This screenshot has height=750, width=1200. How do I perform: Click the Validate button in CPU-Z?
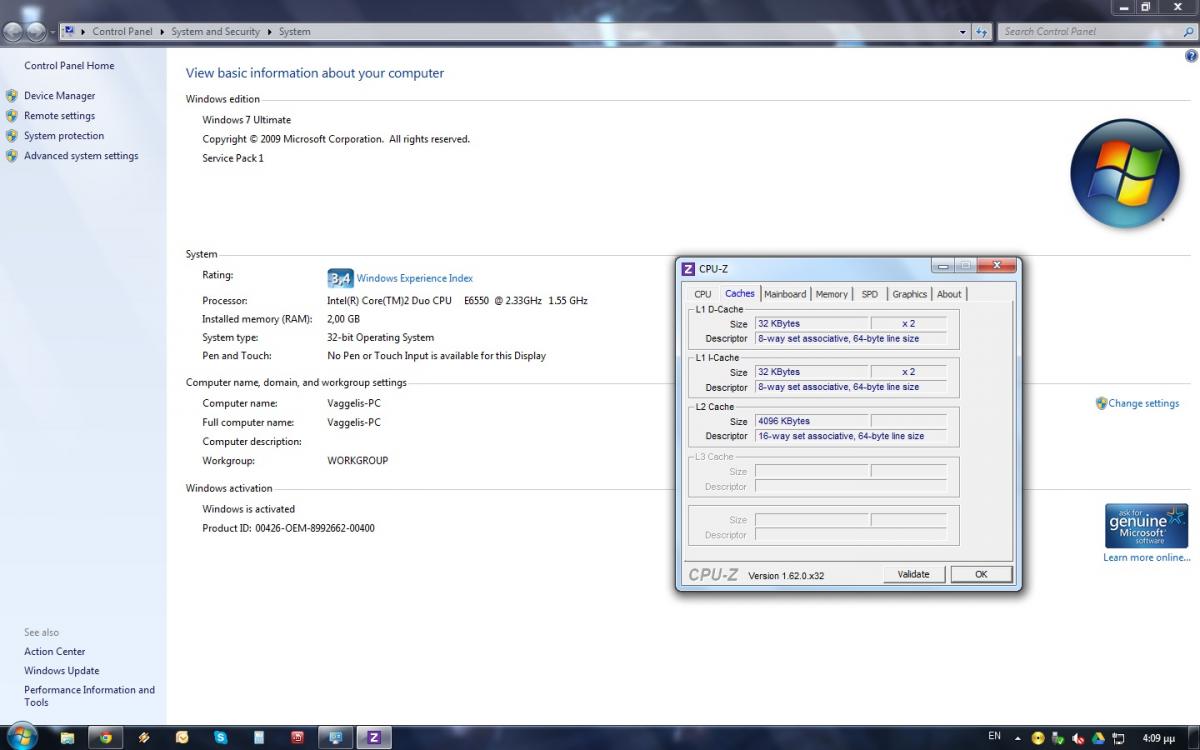914,574
